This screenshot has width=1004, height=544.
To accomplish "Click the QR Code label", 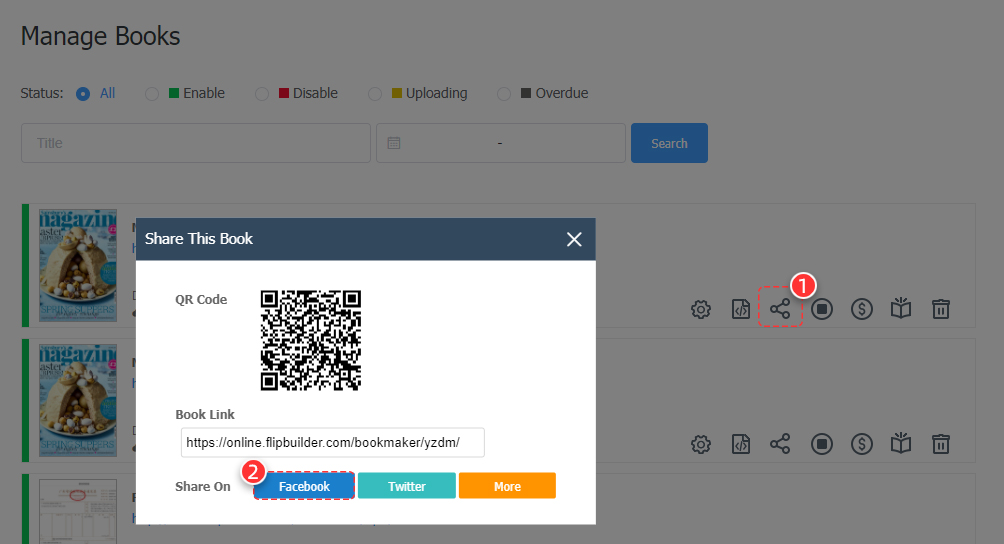I will click(201, 300).
